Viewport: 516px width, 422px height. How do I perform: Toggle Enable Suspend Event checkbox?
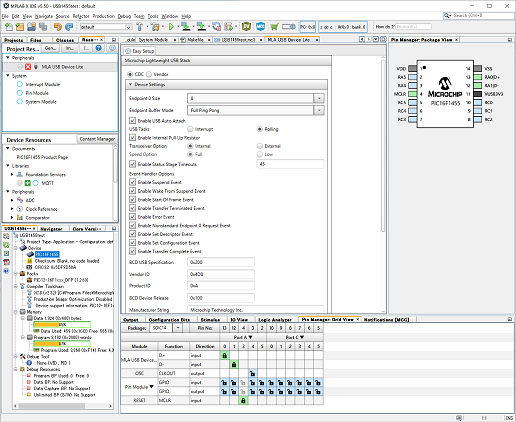click(x=133, y=182)
